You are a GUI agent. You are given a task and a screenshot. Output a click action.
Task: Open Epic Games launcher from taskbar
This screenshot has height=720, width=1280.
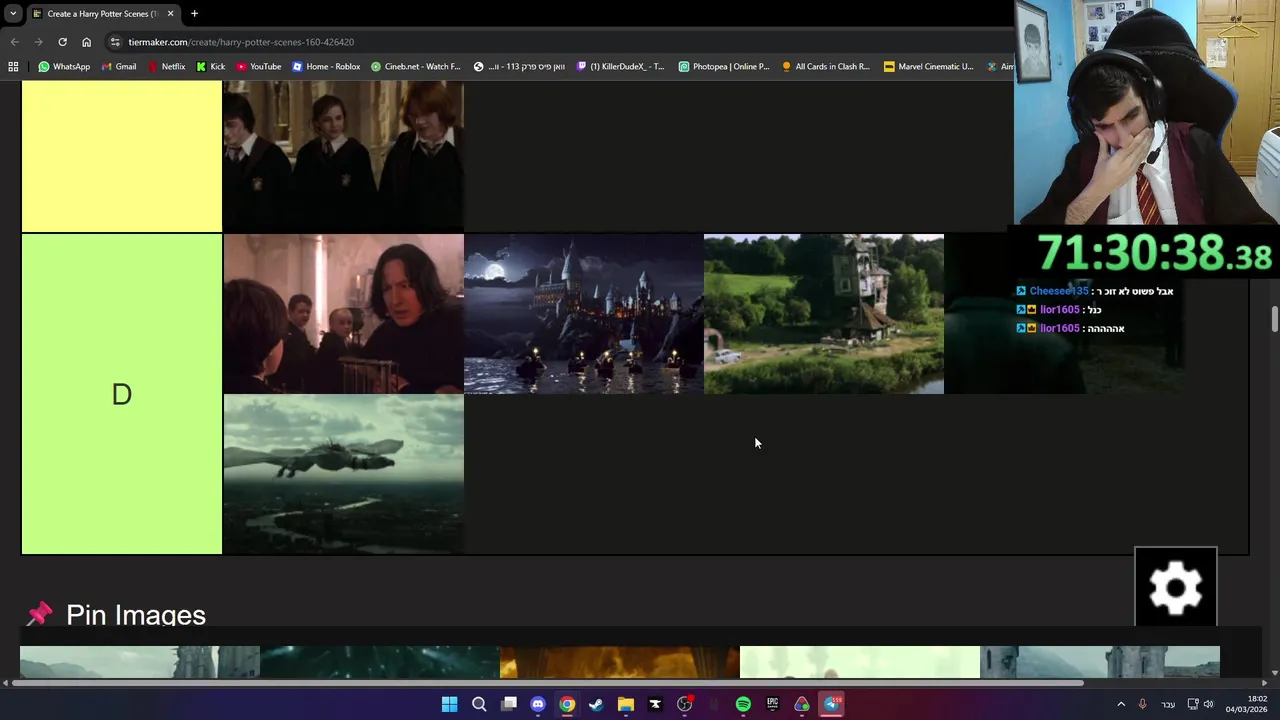click(772, 704)
